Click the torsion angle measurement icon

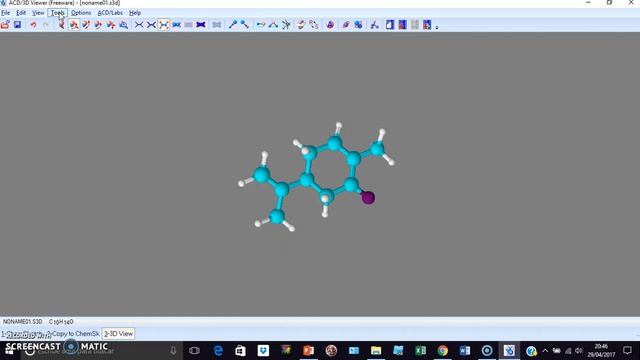pos(286,25)
